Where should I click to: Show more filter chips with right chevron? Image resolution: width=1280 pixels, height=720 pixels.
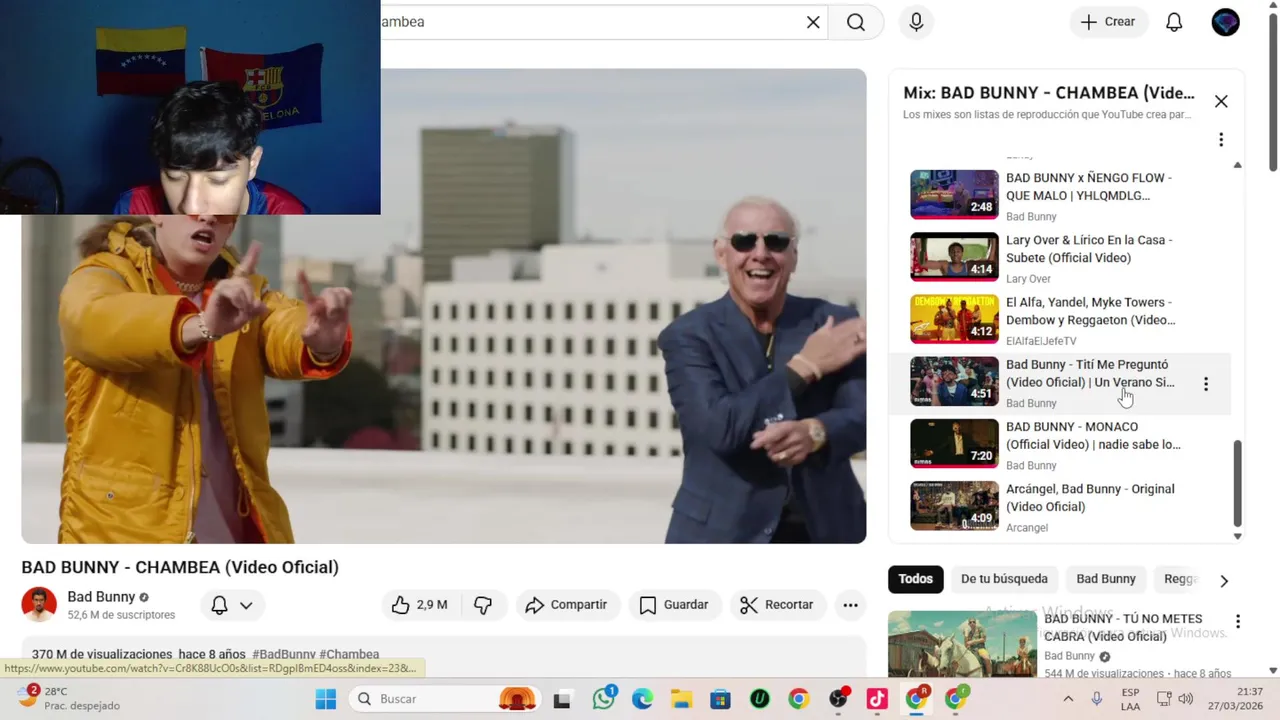1224,580
